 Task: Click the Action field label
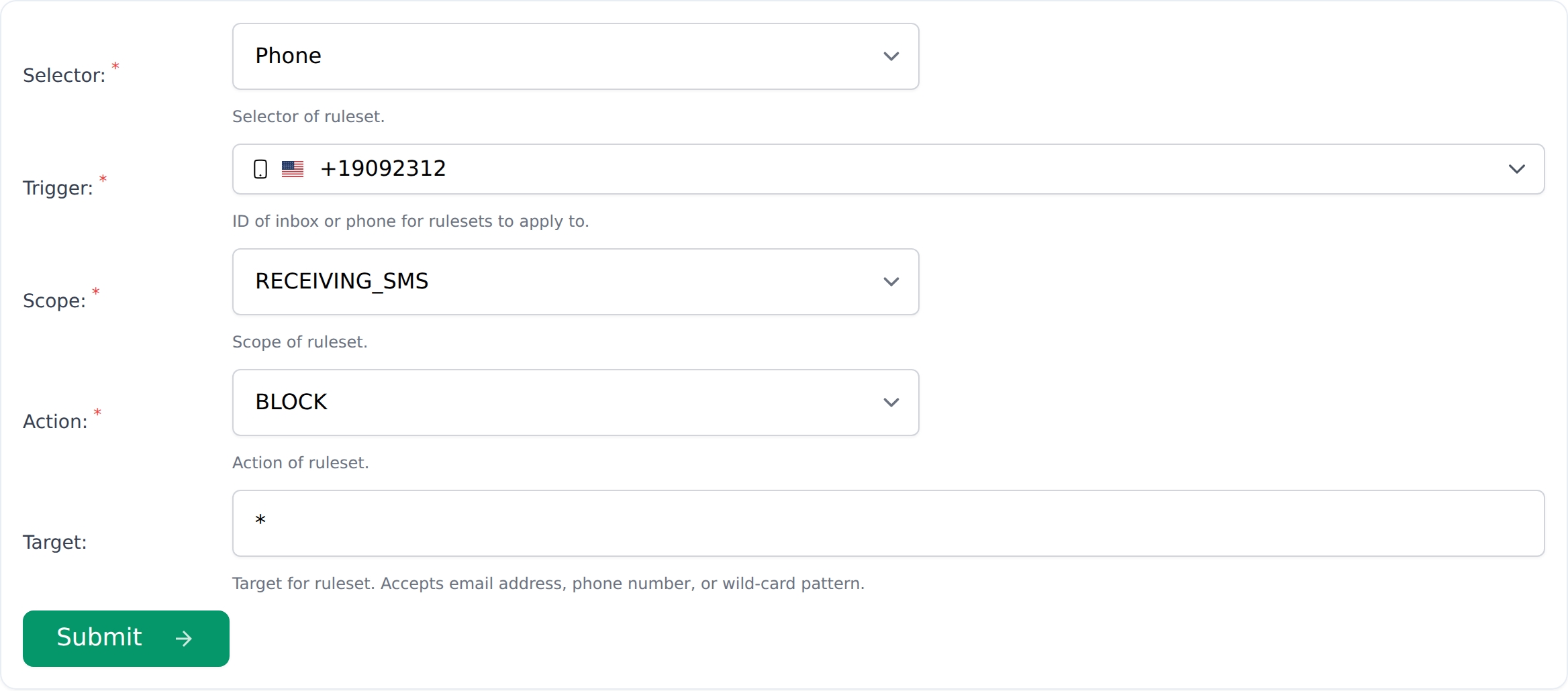[x=55, y=421]
